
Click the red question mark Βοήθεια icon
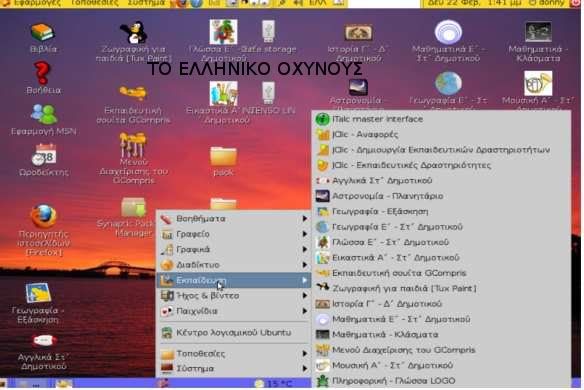pos(42,73)
